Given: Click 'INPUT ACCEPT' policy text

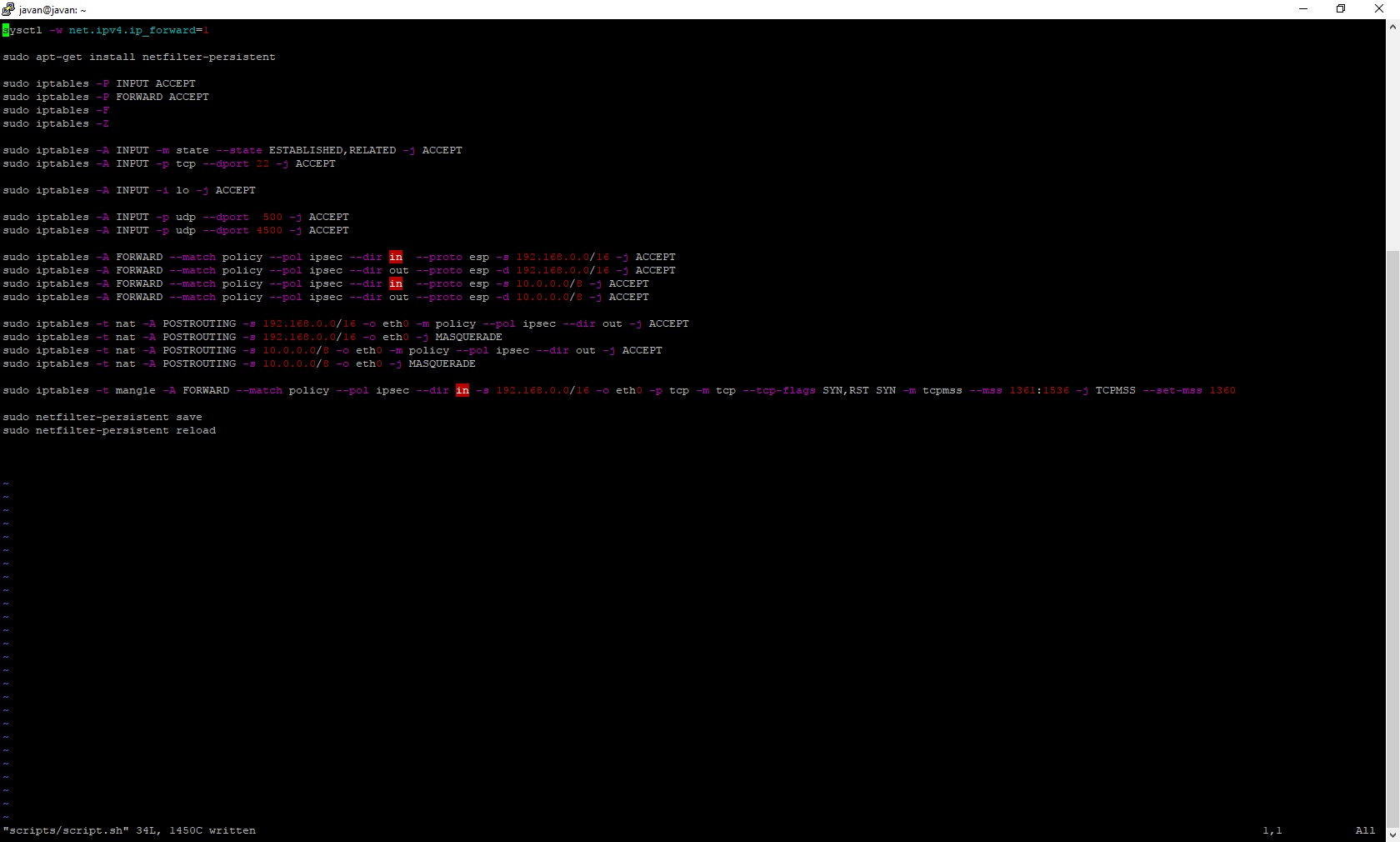Looking at the screenshot, I should [156, 83].
